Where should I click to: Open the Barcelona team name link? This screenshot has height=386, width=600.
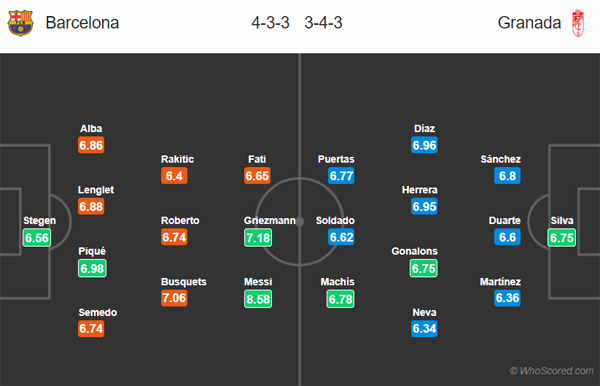point(82,23)
